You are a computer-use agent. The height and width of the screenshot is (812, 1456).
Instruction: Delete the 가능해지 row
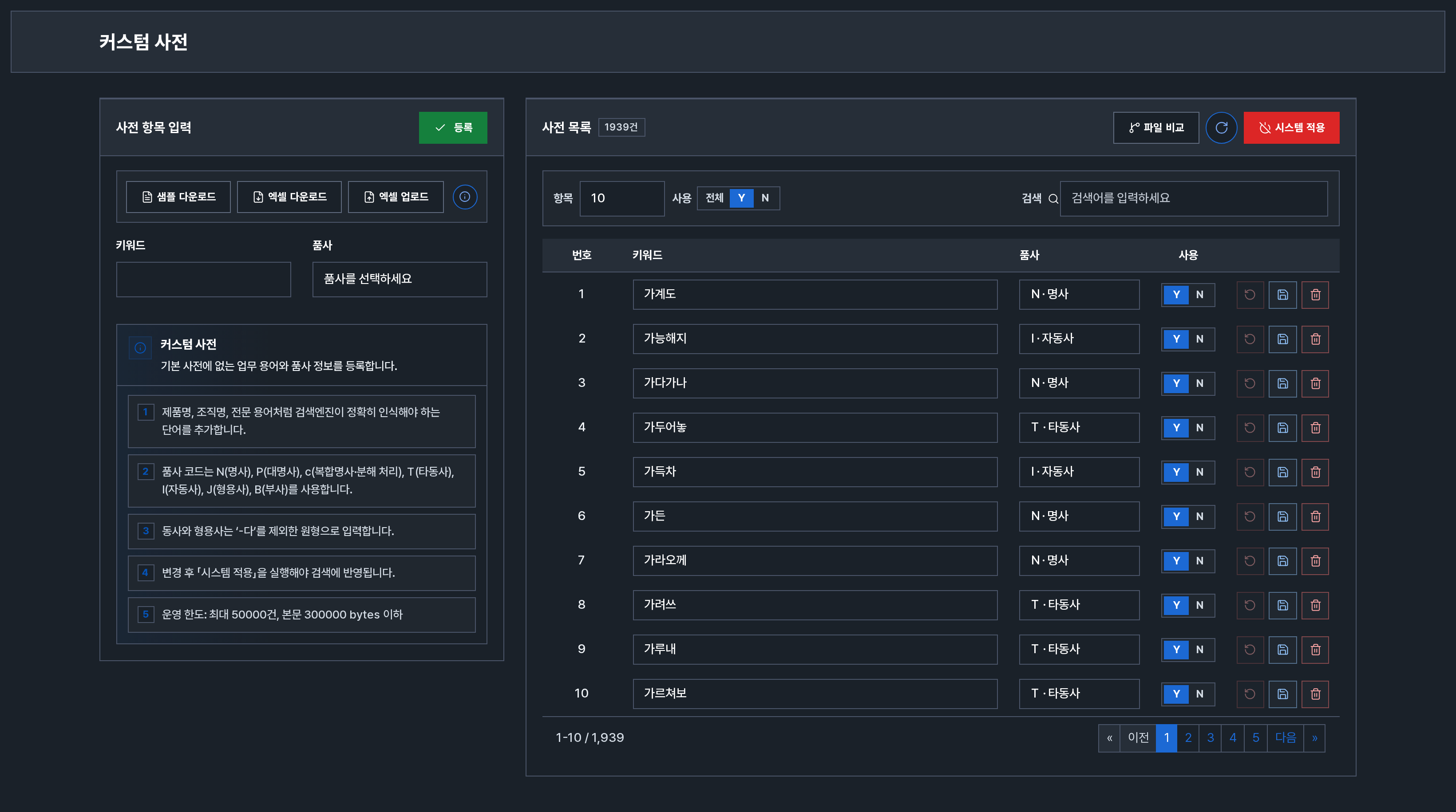(x=1315, y=339)
